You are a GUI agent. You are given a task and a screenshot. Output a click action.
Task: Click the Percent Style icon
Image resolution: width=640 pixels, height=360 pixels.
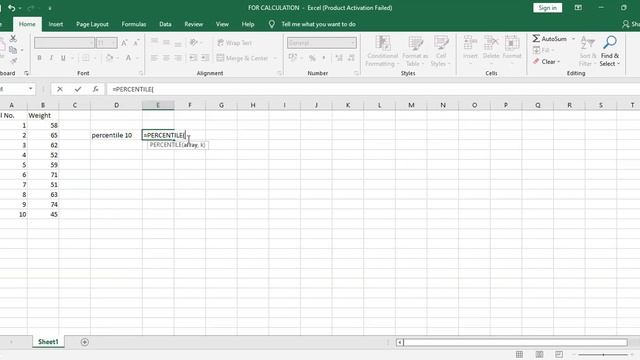[x=312, y=58]
